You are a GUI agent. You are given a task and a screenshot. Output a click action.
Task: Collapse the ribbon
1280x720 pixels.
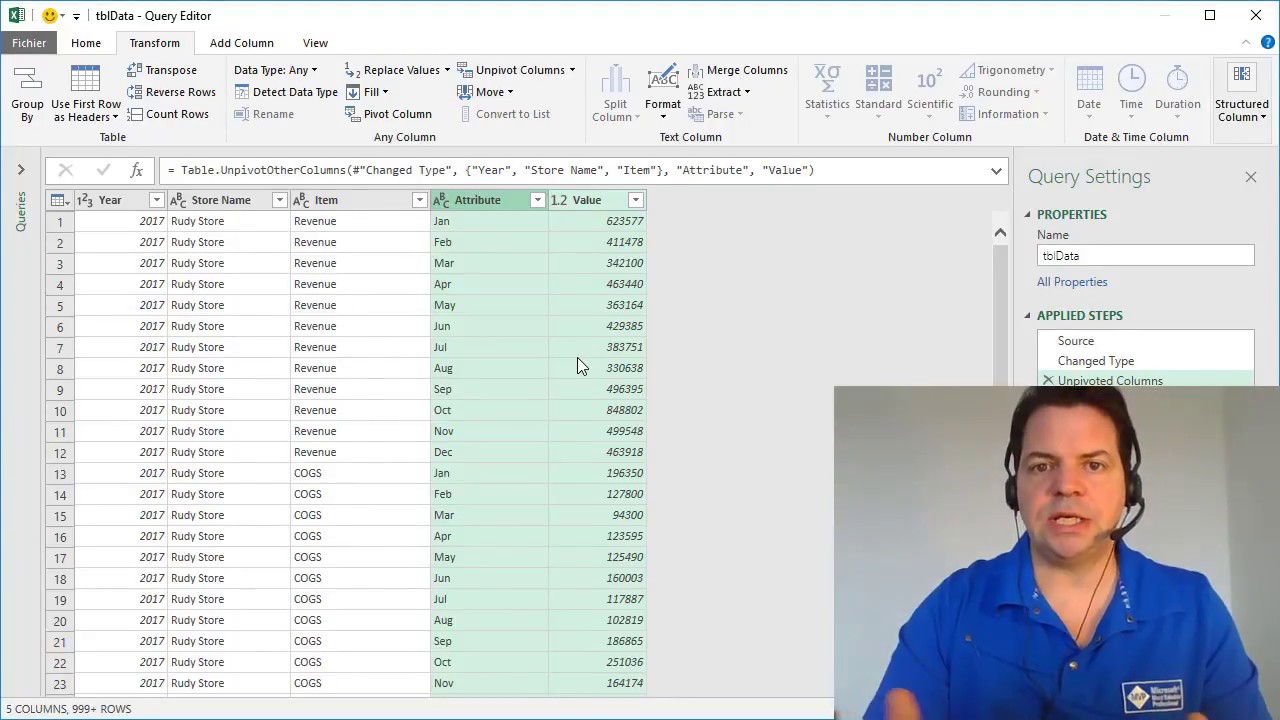click(x=1245, y=43)
